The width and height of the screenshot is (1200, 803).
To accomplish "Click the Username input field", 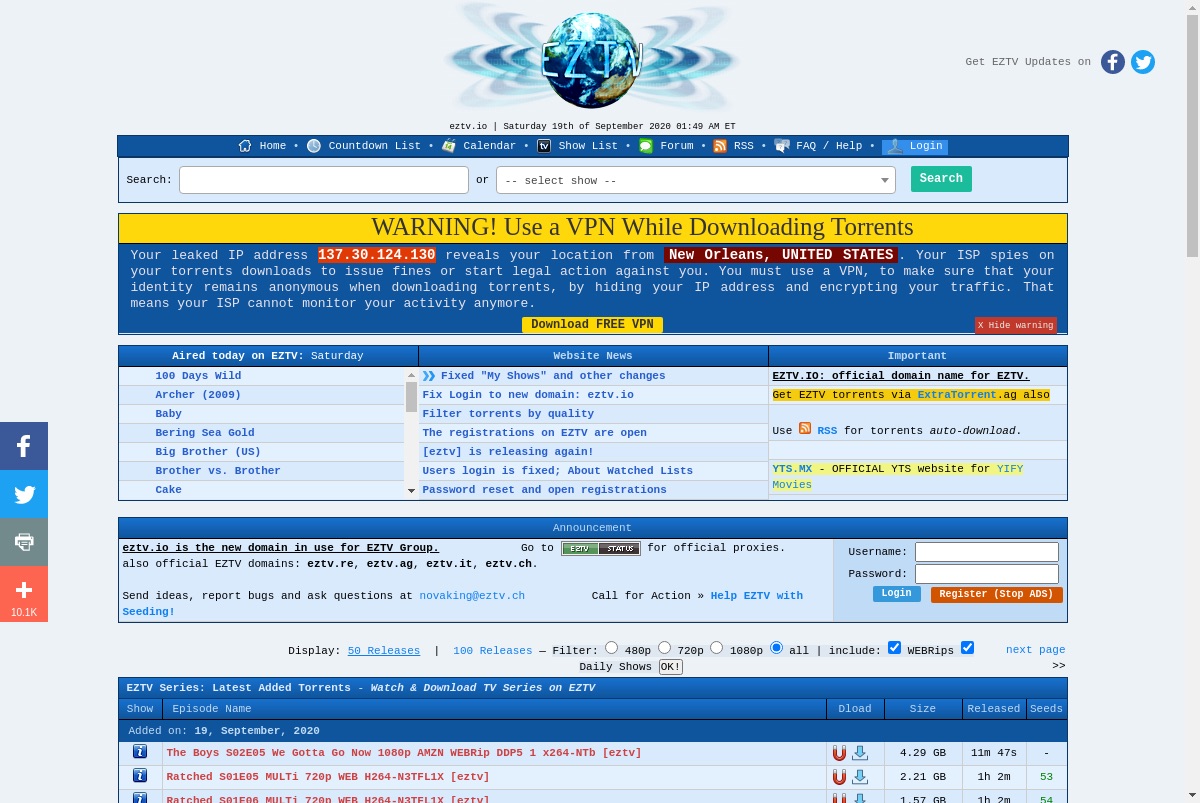I will (987, 552).
